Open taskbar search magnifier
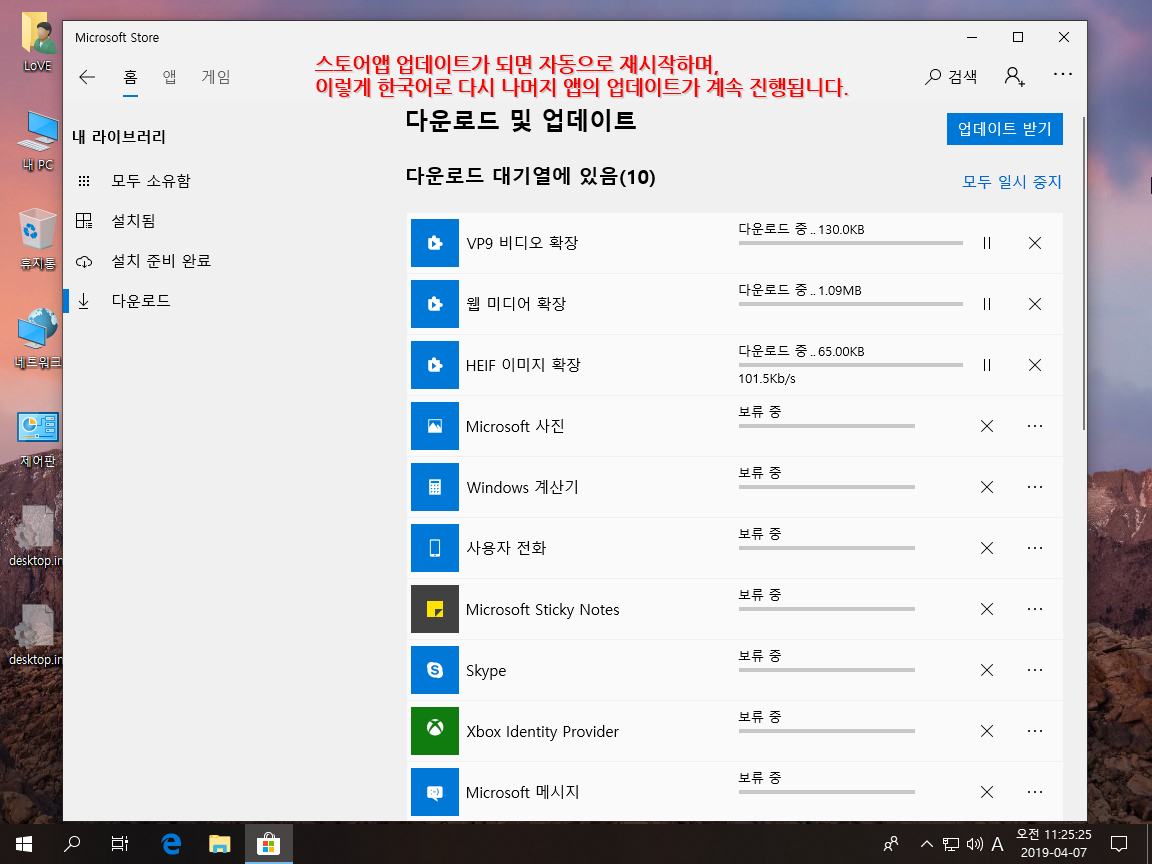 click(x=72, y=843)
